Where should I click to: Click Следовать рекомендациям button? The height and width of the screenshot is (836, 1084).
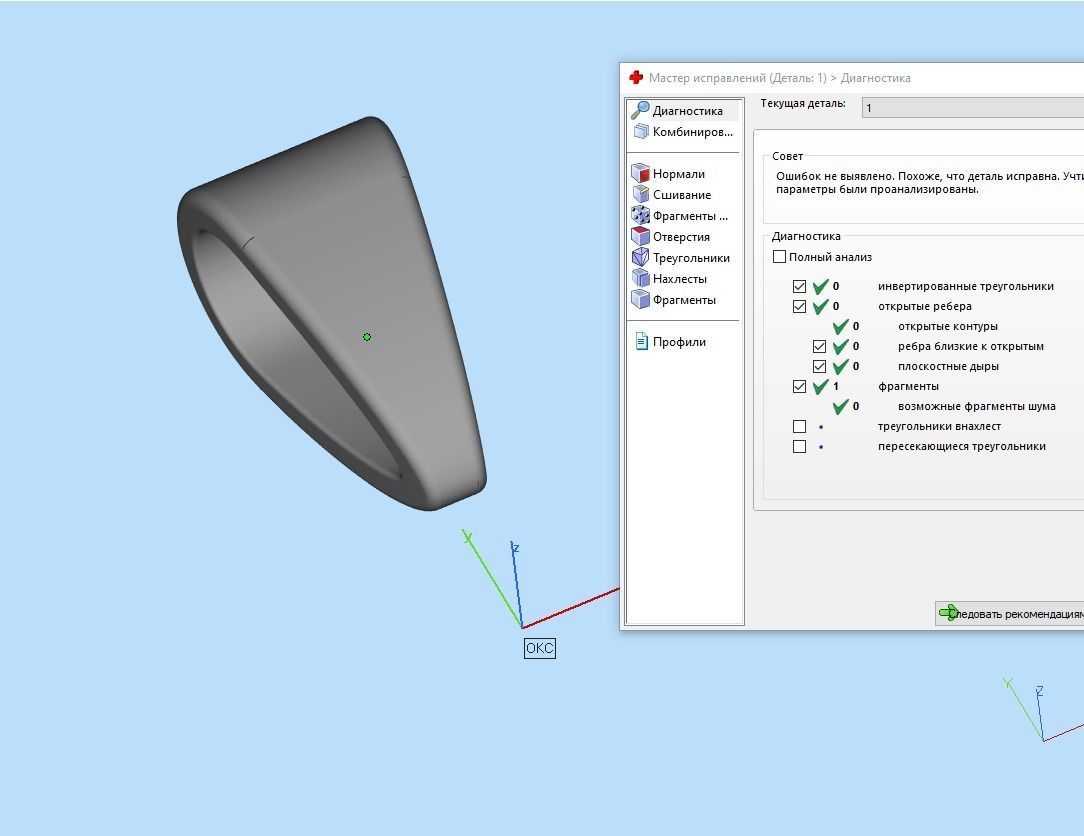pyautogui.click(x=1009, y=613)
